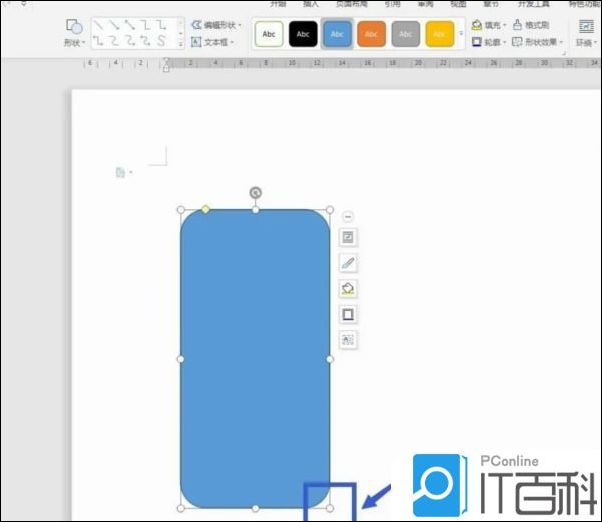Viewport: 602px width, 522px height.
Task: Open the 填充 fill dropdown arrow
Action: click(x=505, y=26)
